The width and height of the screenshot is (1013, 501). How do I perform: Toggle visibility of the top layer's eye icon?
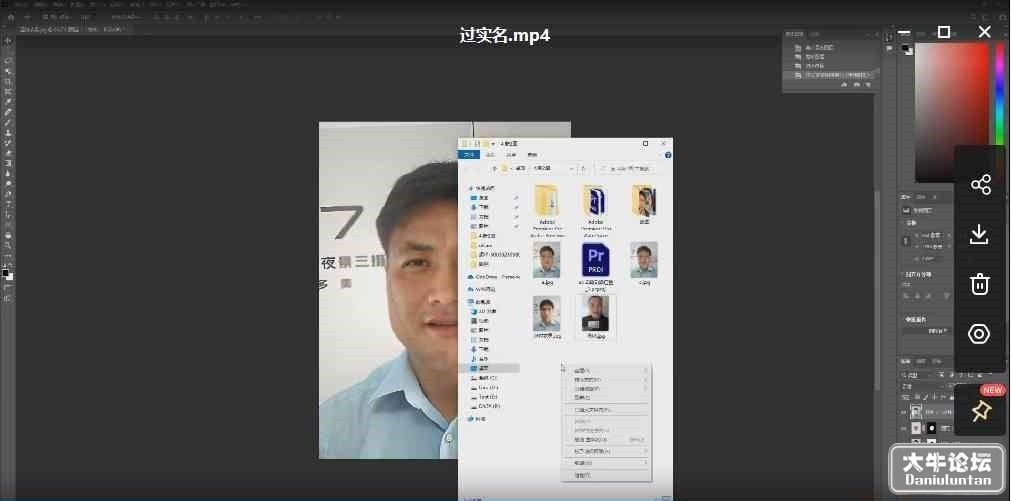(904, 412)
